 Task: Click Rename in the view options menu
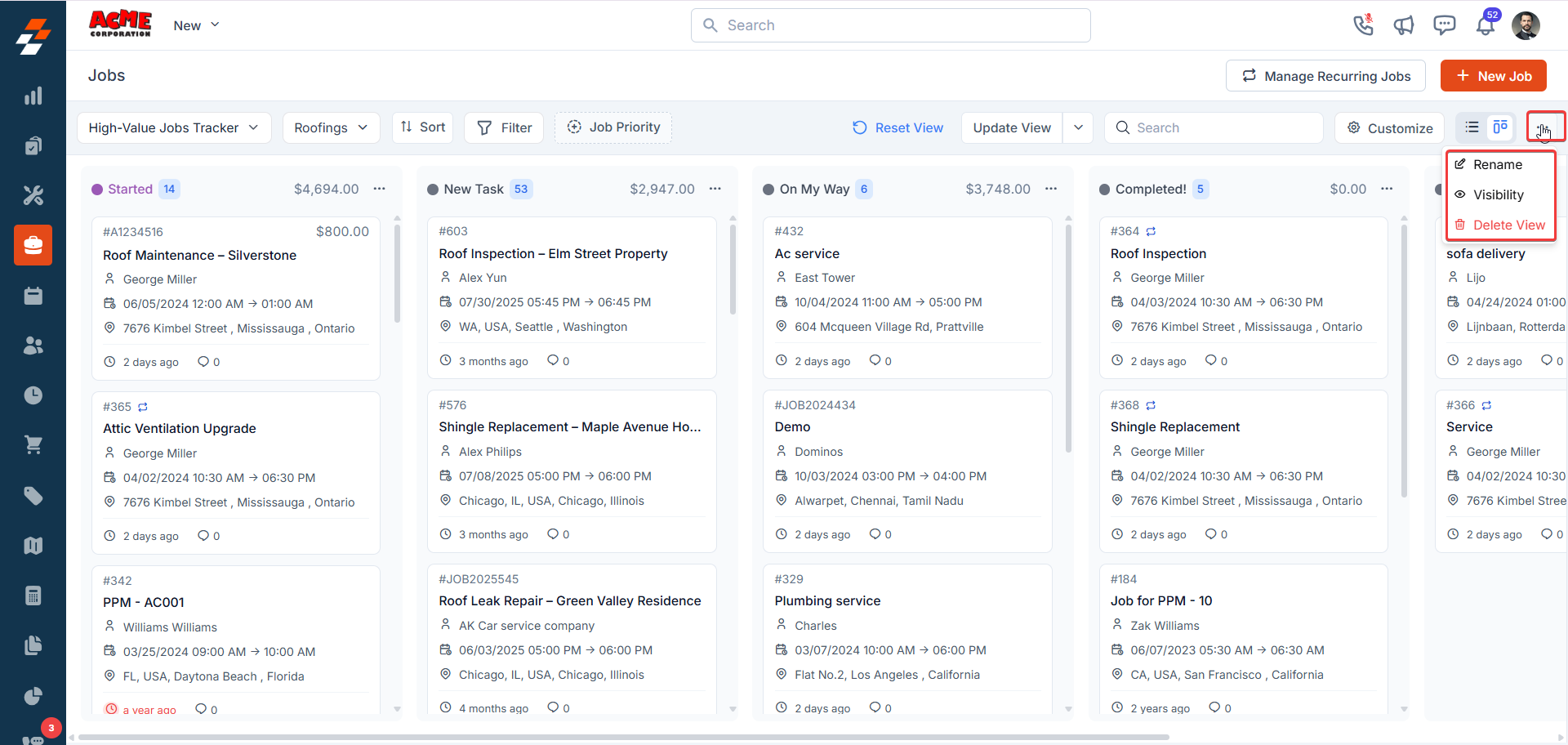(x=1499, y=164)
